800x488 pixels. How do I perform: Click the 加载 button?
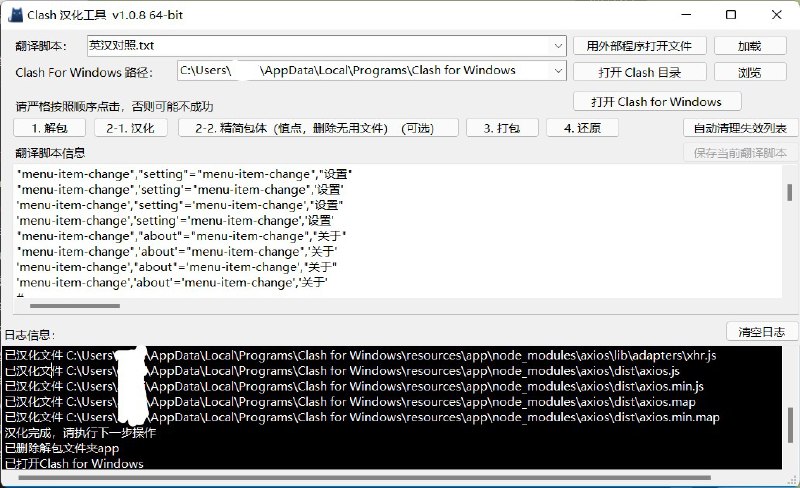pos(749,46)
